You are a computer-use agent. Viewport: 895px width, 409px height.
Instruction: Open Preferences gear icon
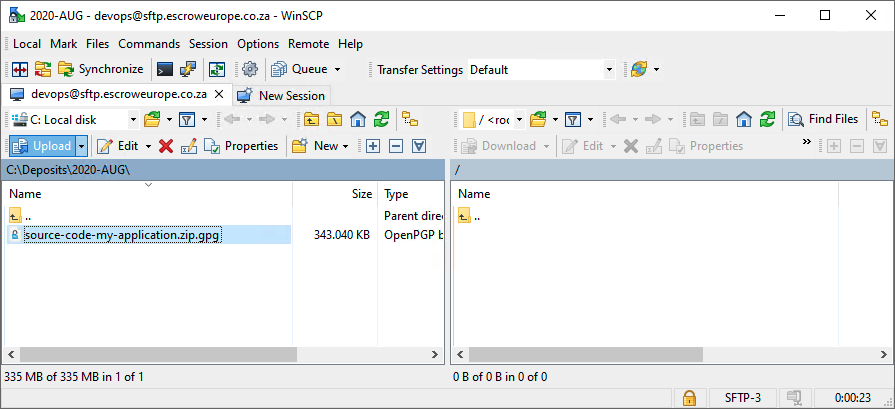[249, 70]
